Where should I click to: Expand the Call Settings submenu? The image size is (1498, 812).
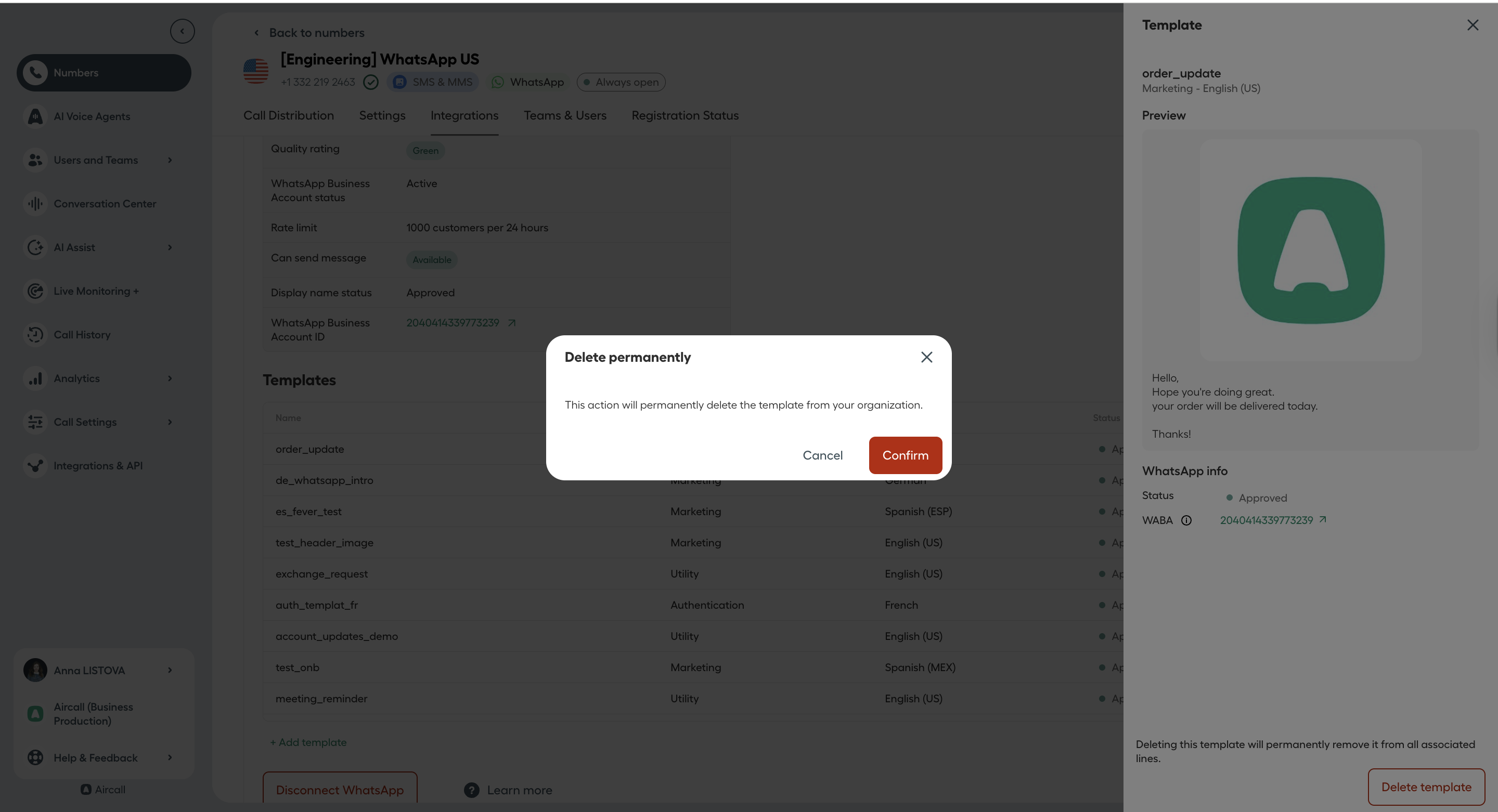(x=170, y=422)
